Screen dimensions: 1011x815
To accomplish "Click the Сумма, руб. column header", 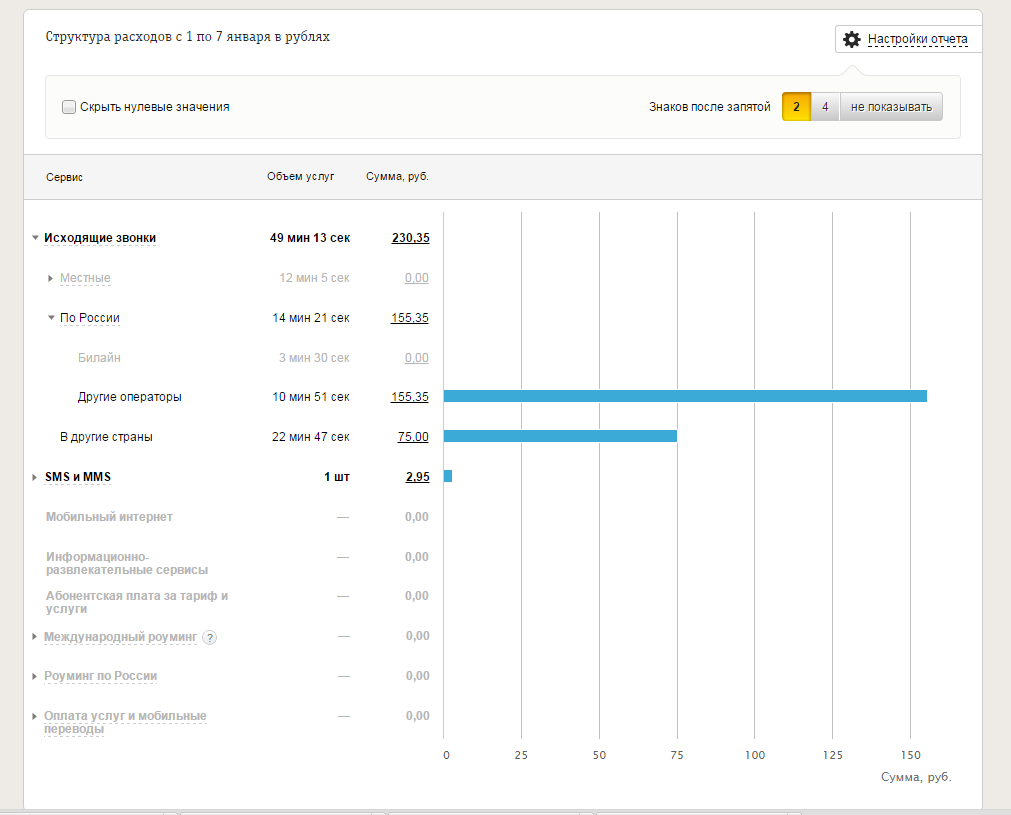I will click(397, 177).
